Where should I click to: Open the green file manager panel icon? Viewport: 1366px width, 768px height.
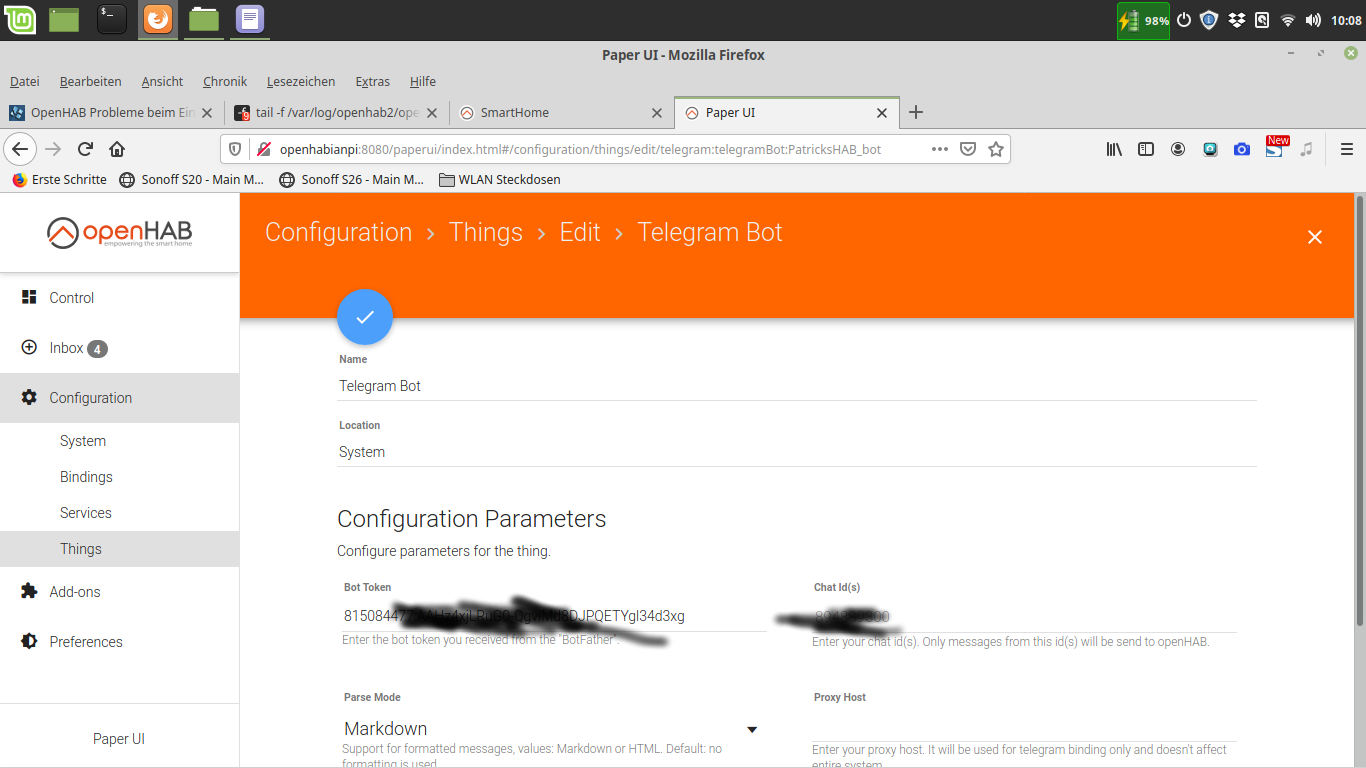(x=204, y=19)
